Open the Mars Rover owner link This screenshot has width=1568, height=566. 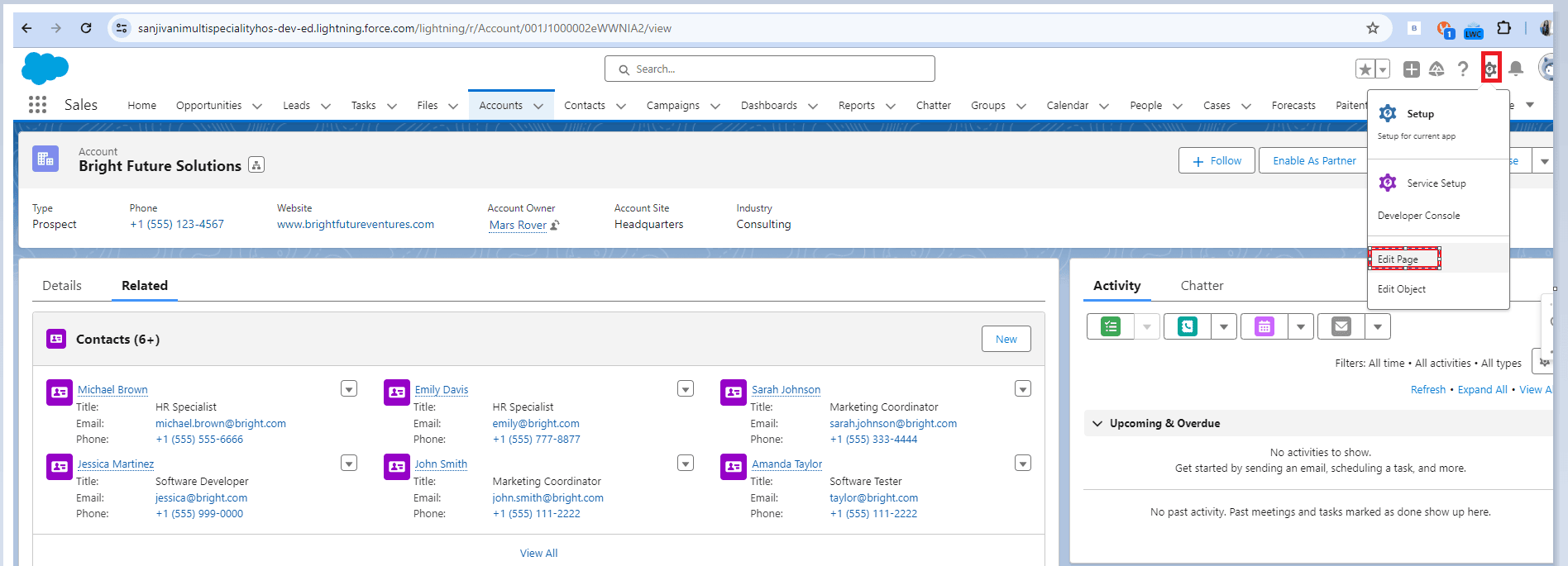518,225
